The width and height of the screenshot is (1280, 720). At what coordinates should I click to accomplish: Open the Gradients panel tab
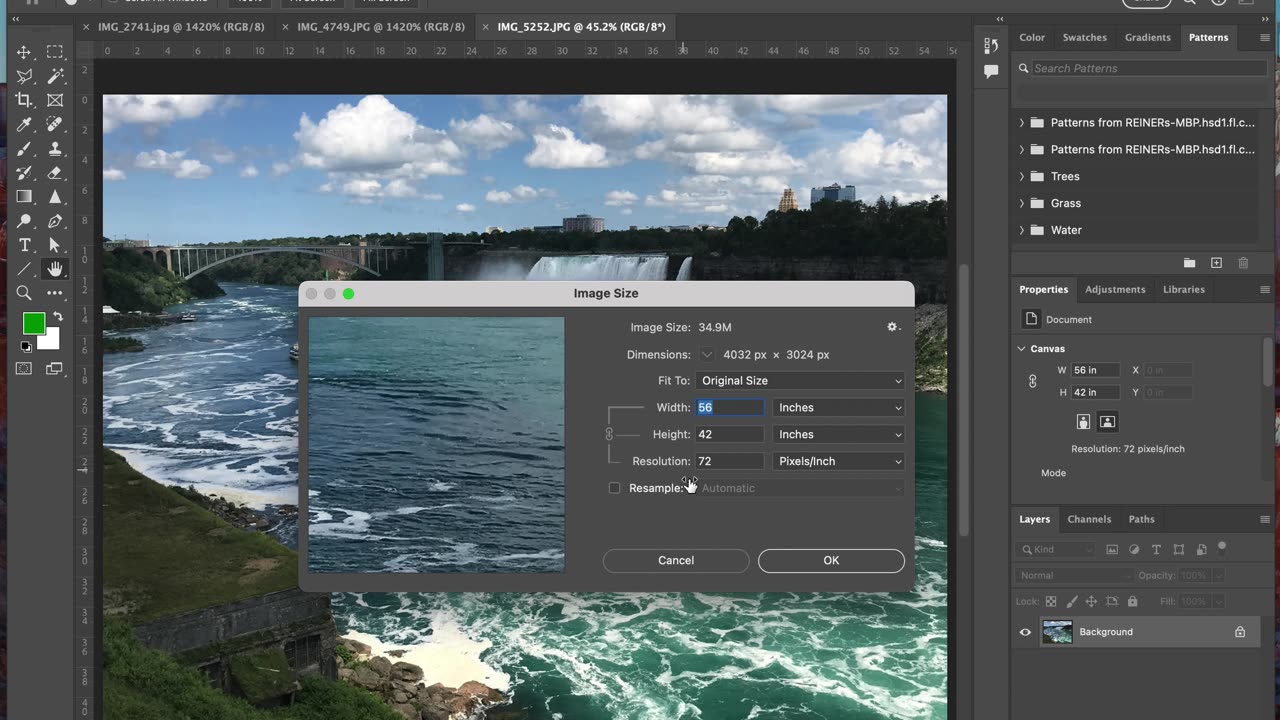(1147, 37)
